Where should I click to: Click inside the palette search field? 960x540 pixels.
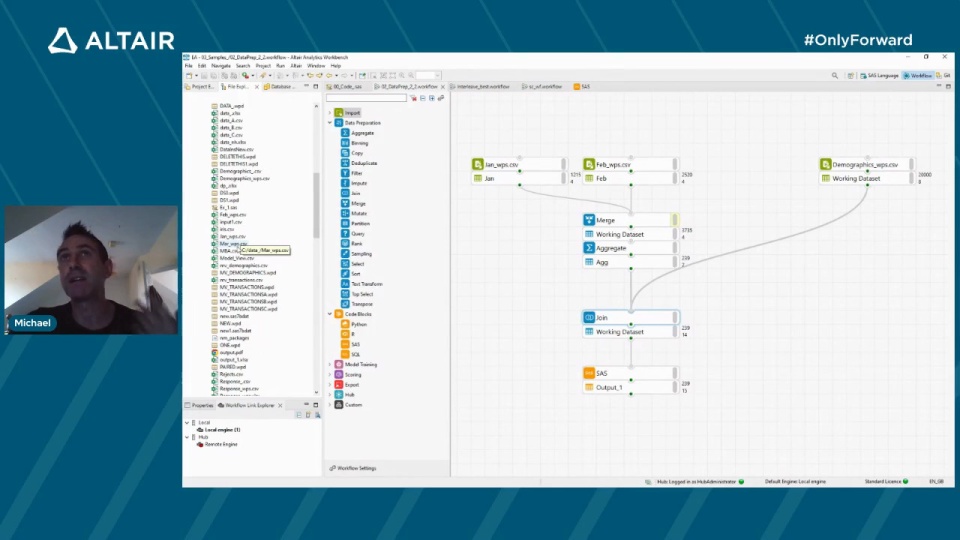tap(366, 98)
